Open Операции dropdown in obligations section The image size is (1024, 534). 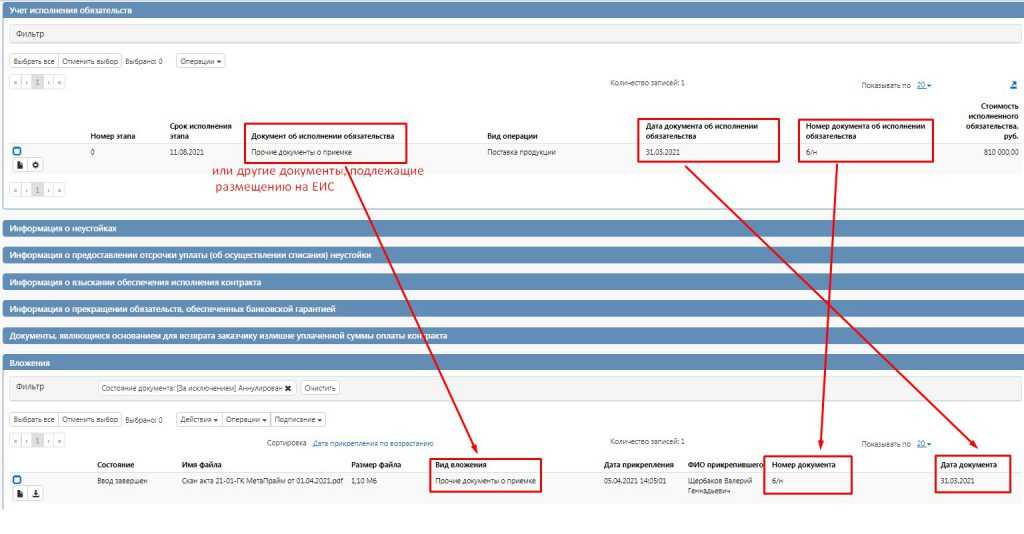coord(200,61)
